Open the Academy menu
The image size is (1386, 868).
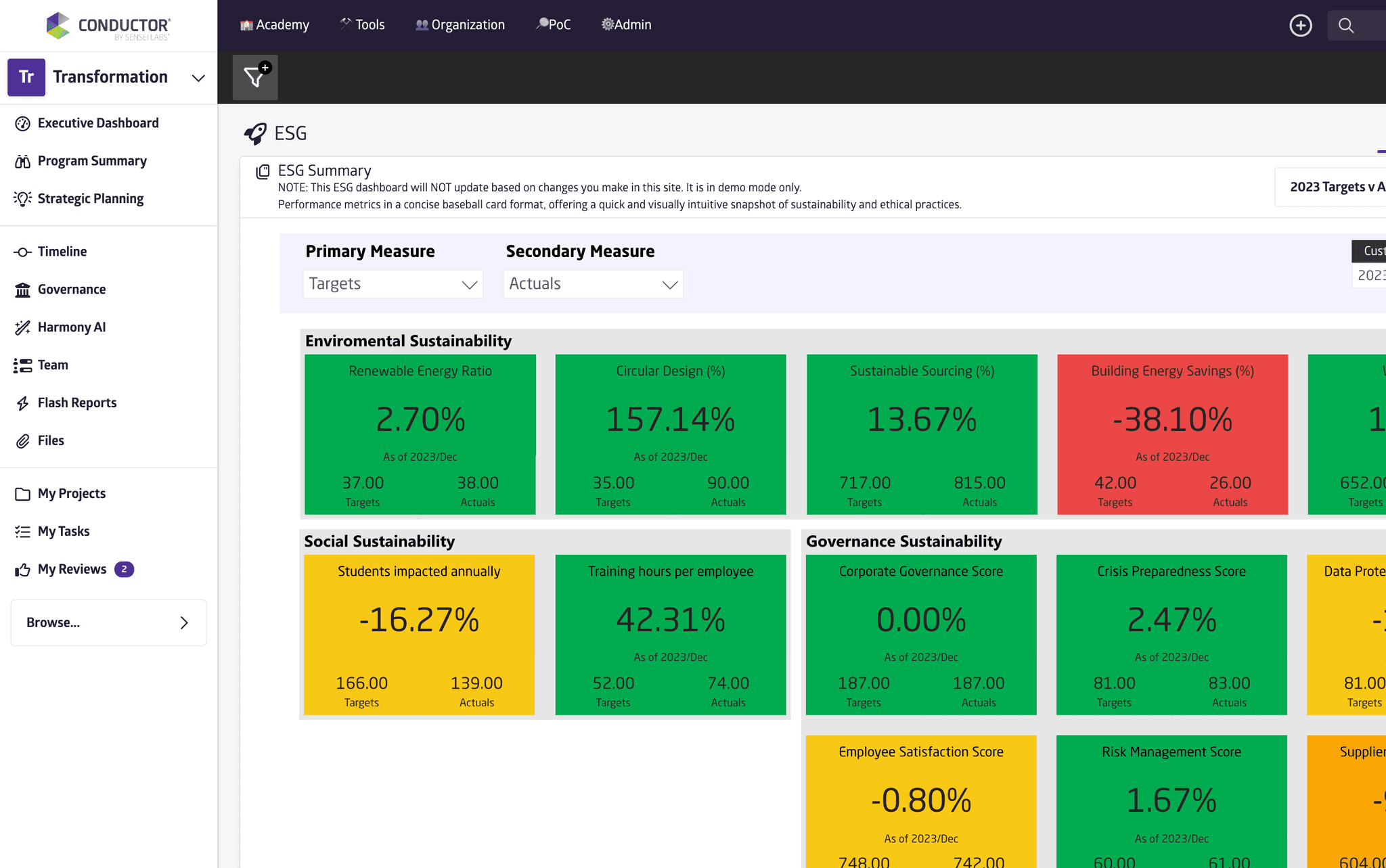274,25
